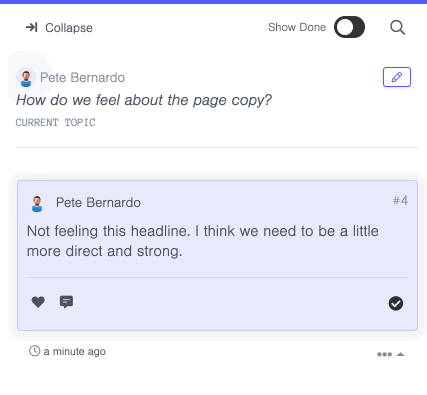The width and height of the screenshot is (427, 395).
Task: Click Pete Bernardo's name above the topic
Action: (x=82, y=77)
